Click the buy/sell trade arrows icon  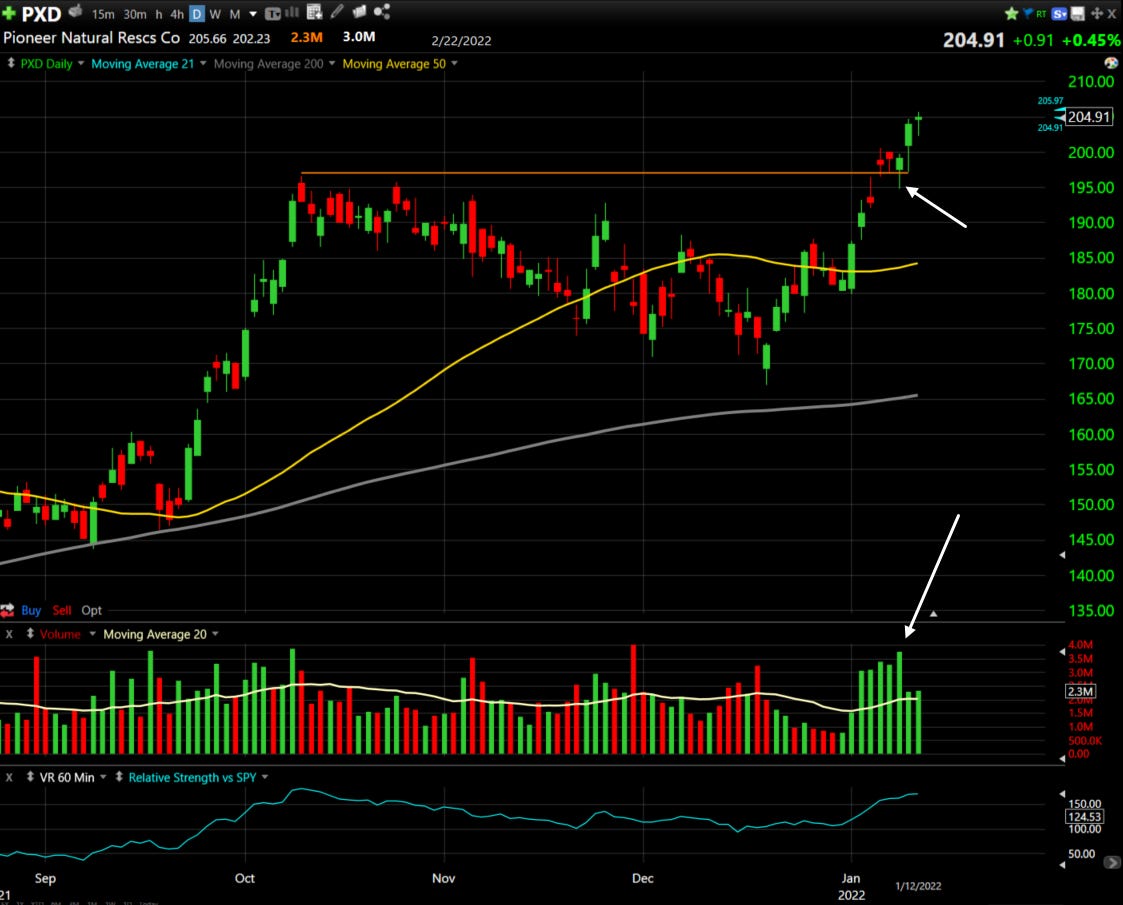[x=7, y=610]
